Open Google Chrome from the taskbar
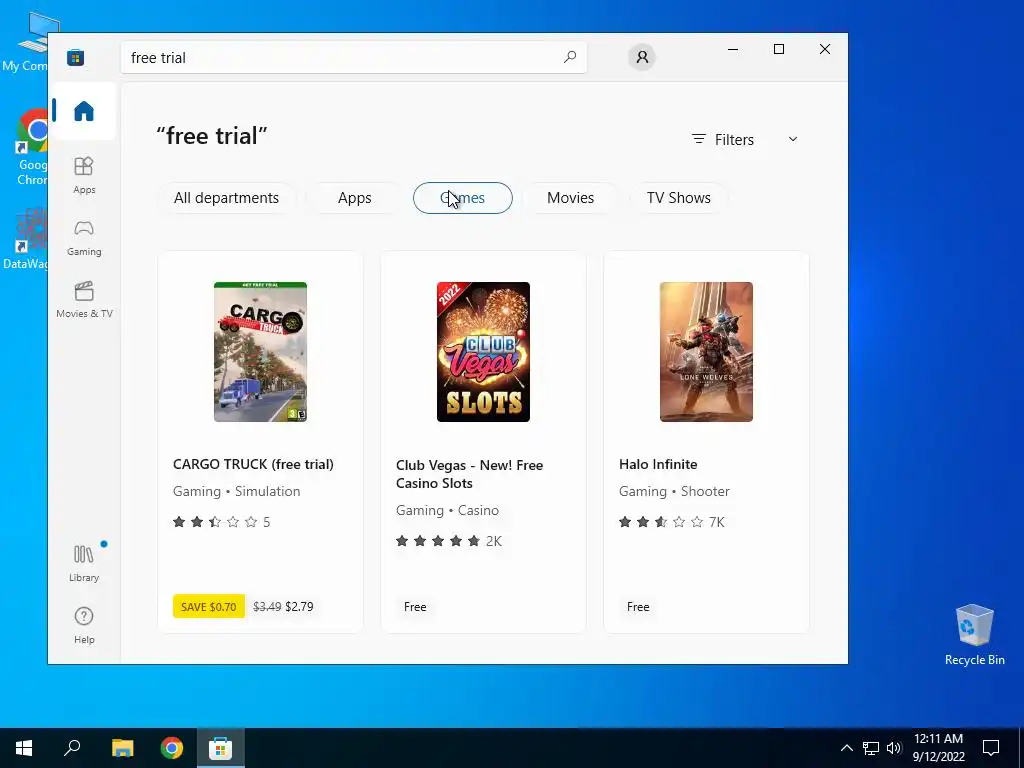Viewport: 1024px width, 768px height. (x=172, y=748)
